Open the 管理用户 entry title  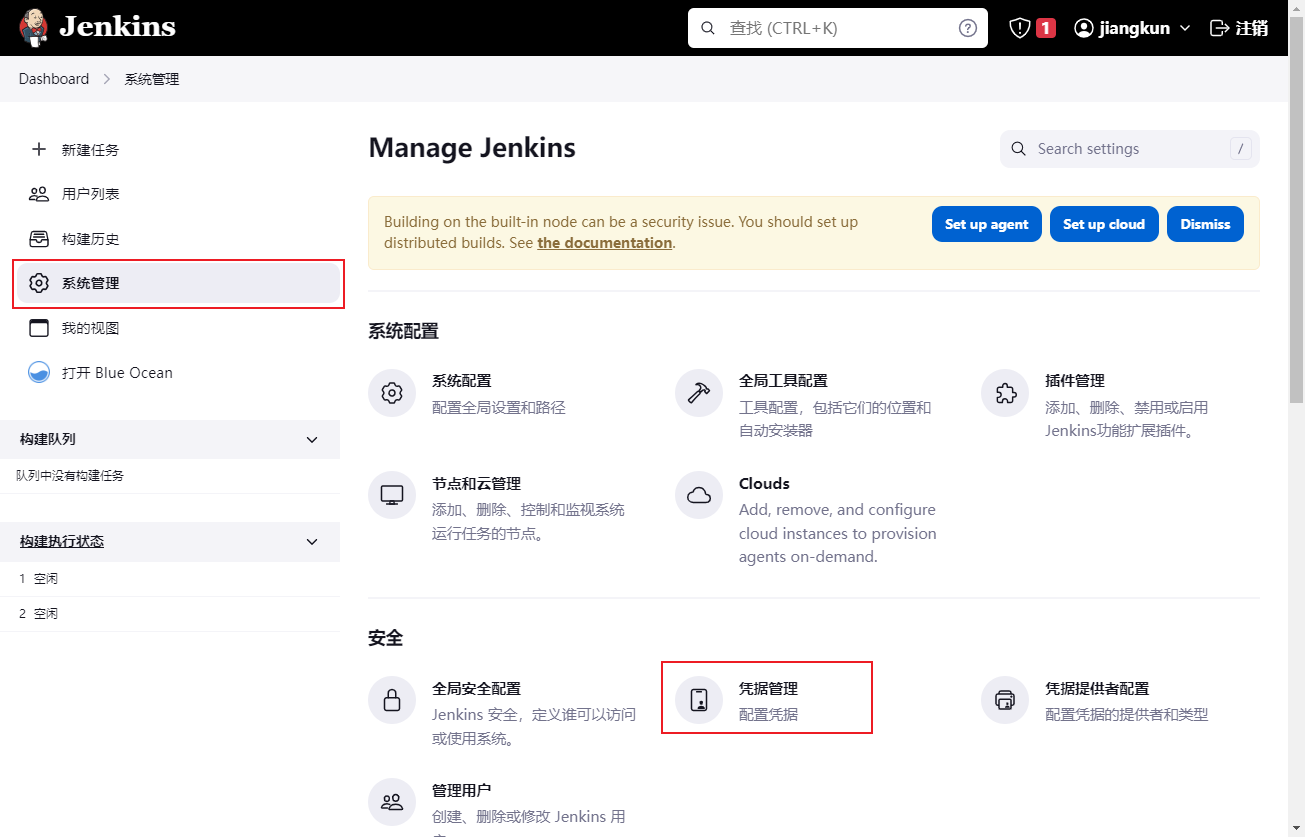point(462,790)
